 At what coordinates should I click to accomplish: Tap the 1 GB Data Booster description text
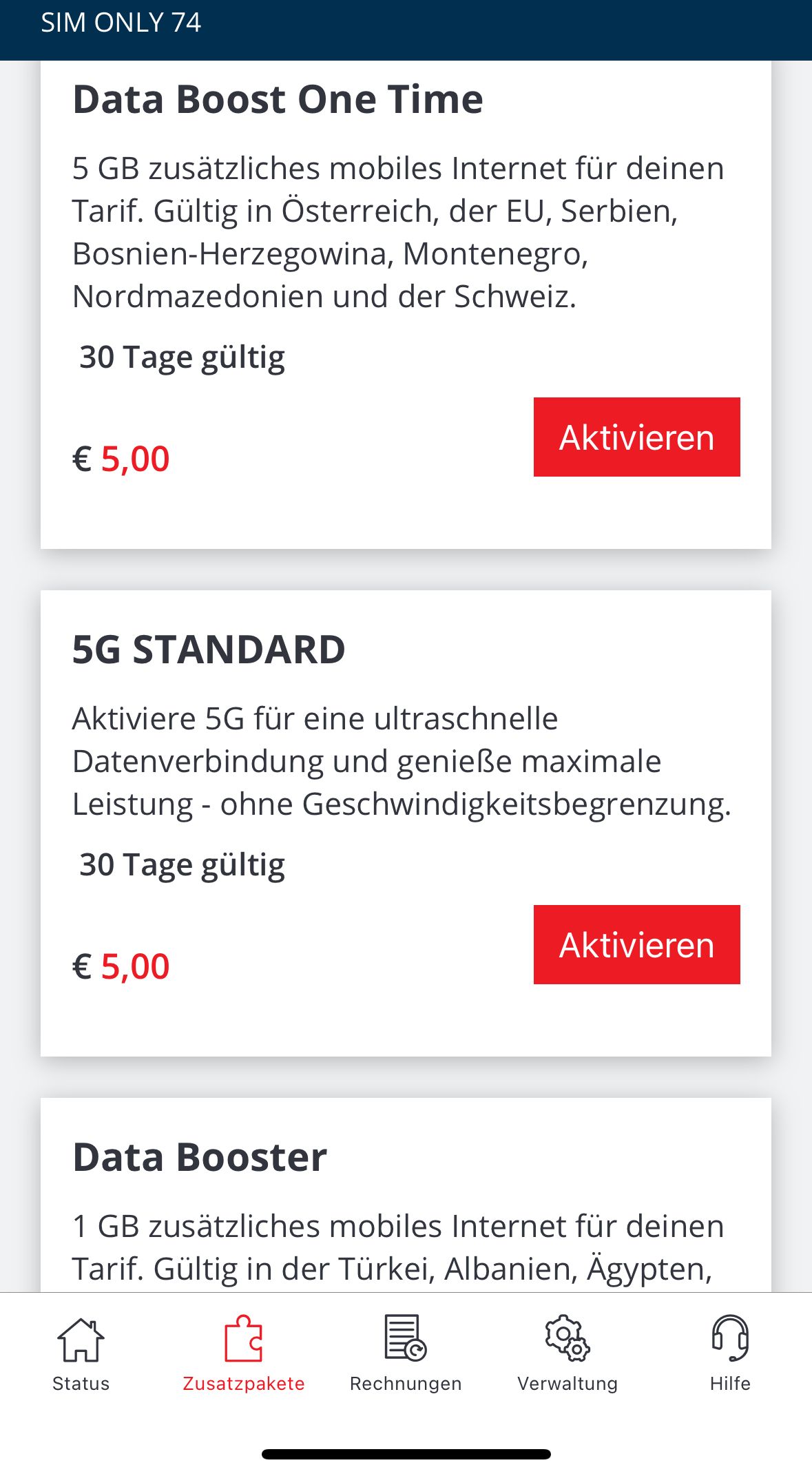coord(398,1247)
